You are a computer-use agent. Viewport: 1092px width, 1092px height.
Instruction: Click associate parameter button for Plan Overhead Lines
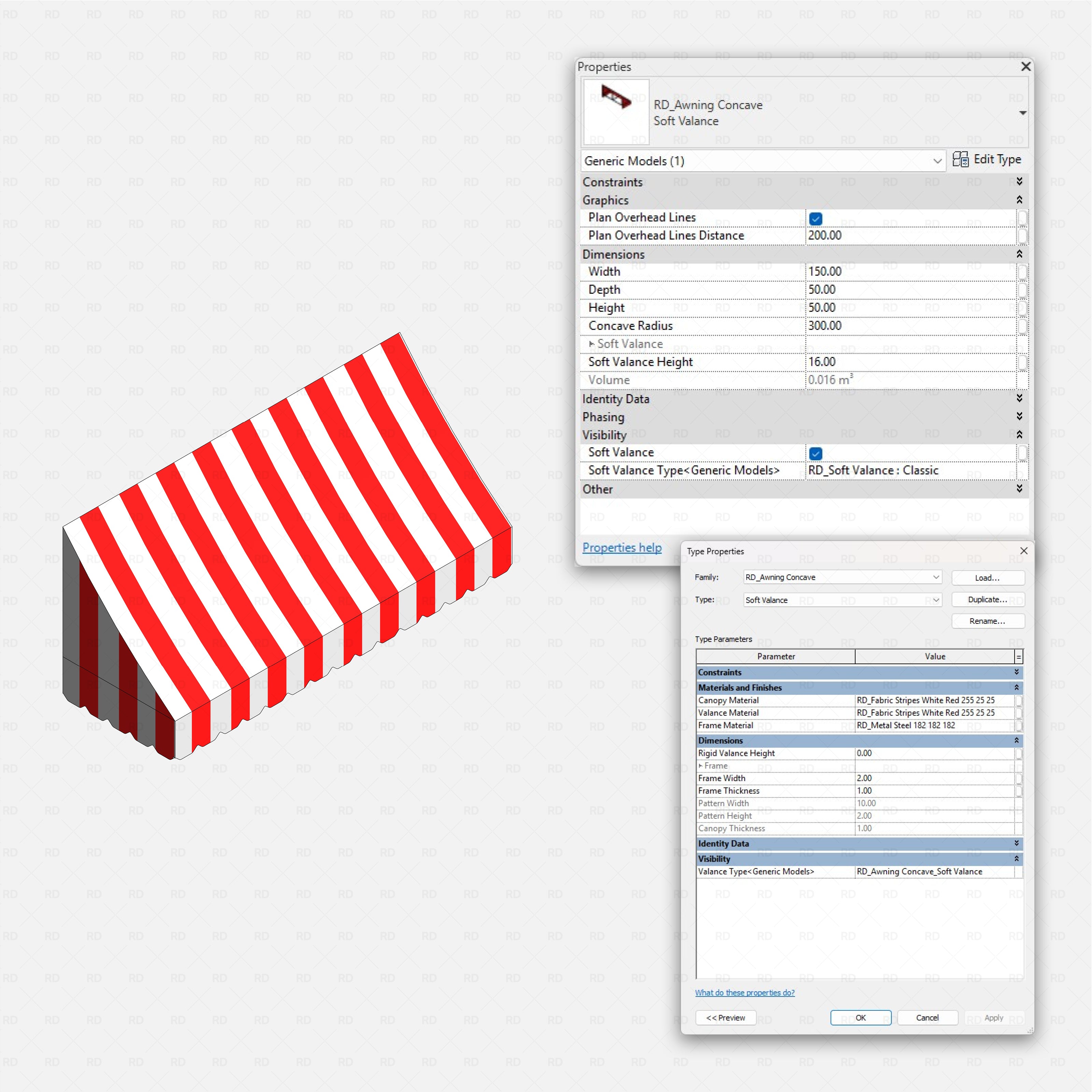coord(1022,218)
